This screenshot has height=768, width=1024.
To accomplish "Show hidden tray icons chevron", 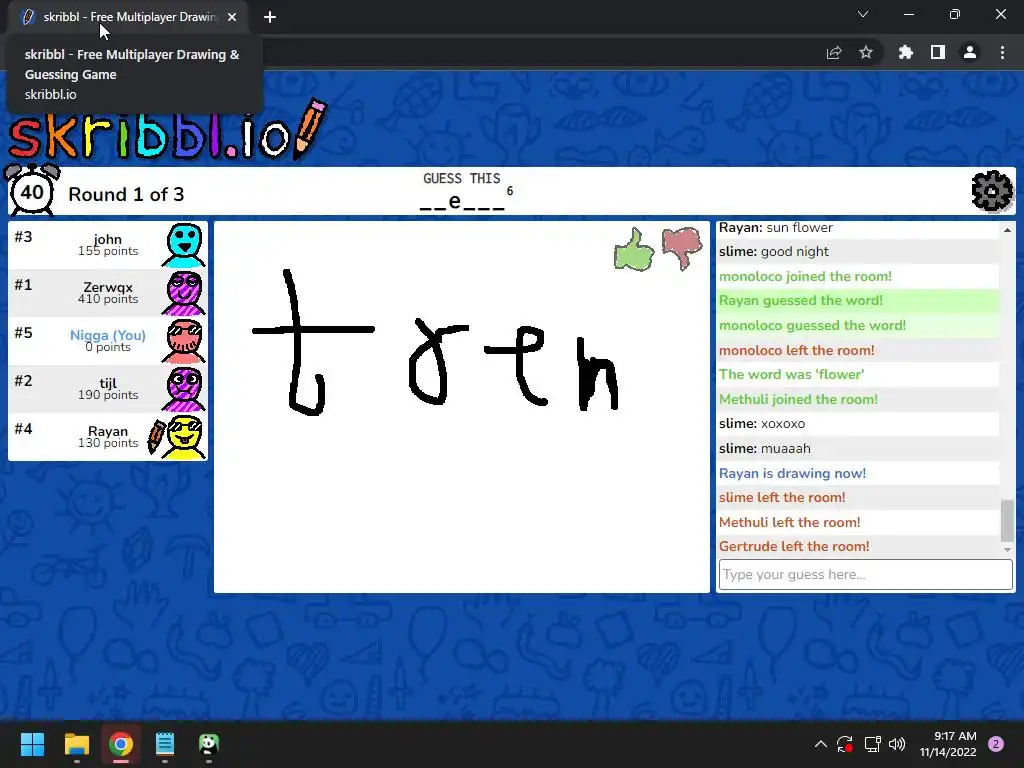I will 821,744.
